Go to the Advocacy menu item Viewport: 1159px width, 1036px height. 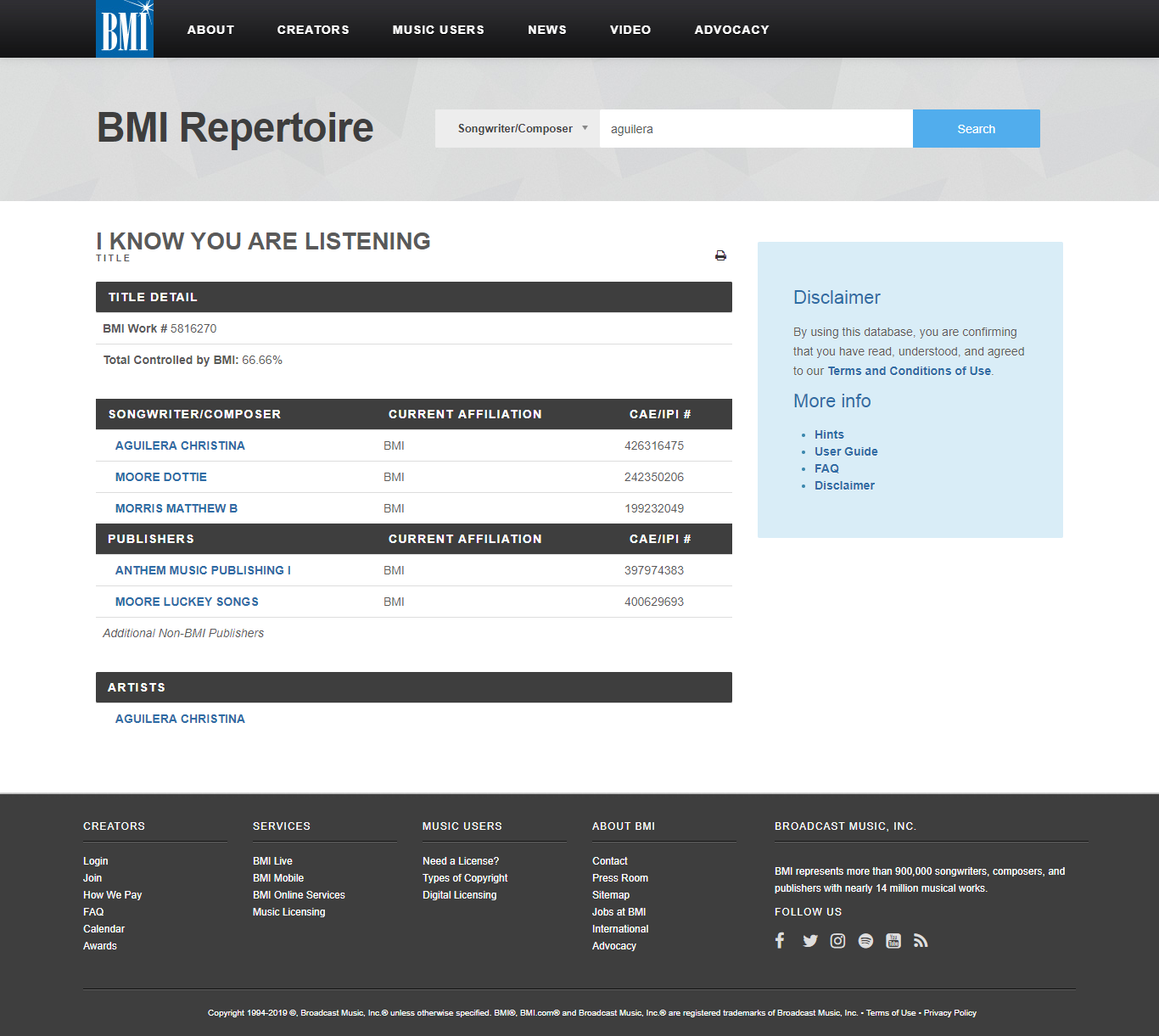click(x=731, y=30)
